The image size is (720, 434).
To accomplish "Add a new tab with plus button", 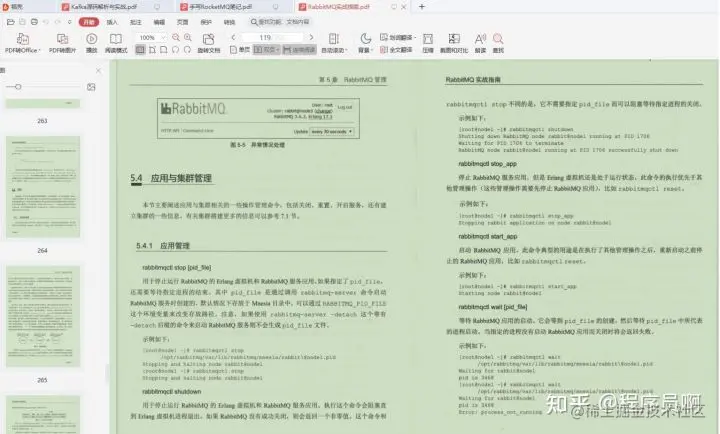I will tap(422, 6).
